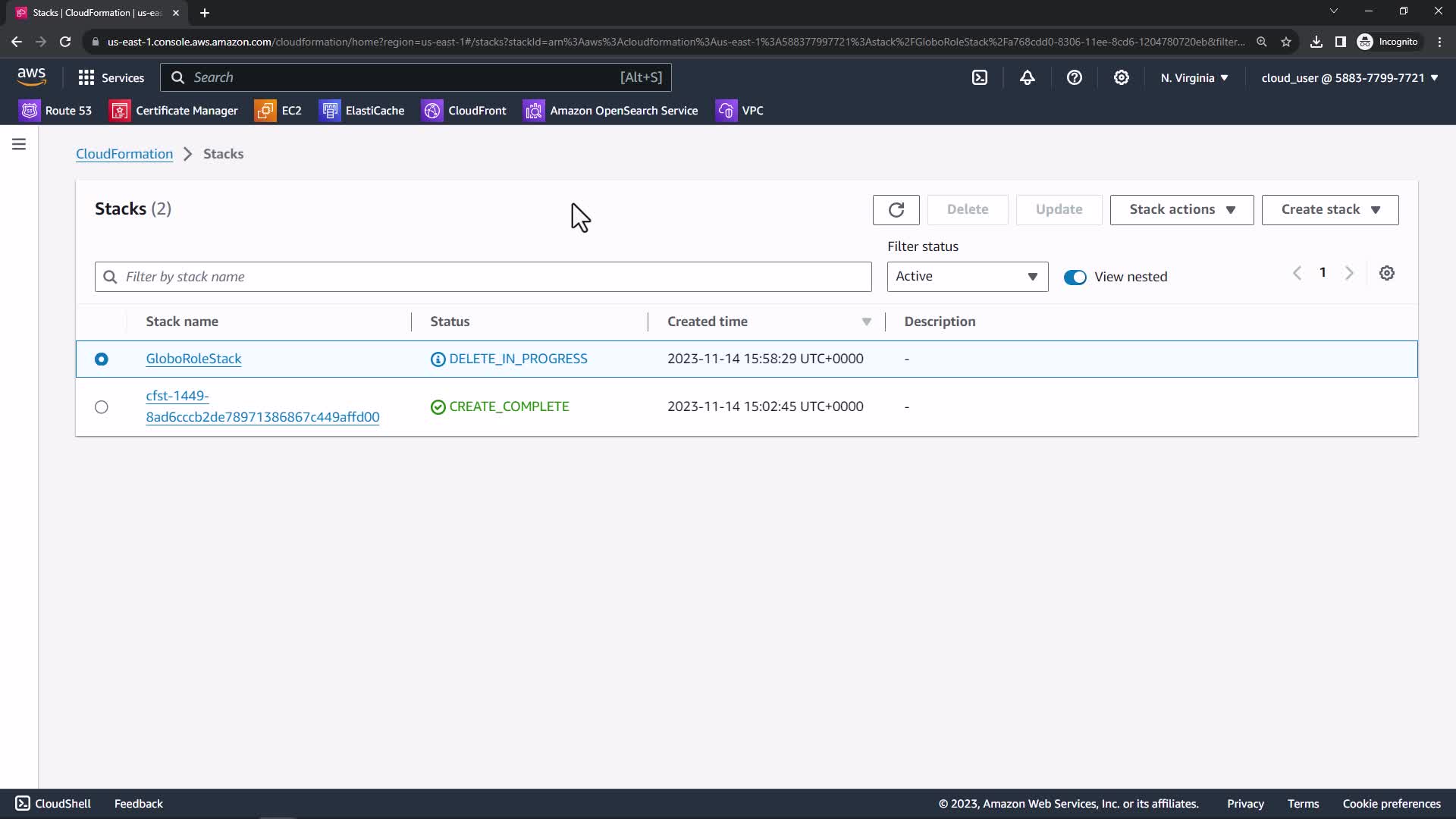
Task: Select the GloboRoleStack radio button
Action: (x=102, y=359)
